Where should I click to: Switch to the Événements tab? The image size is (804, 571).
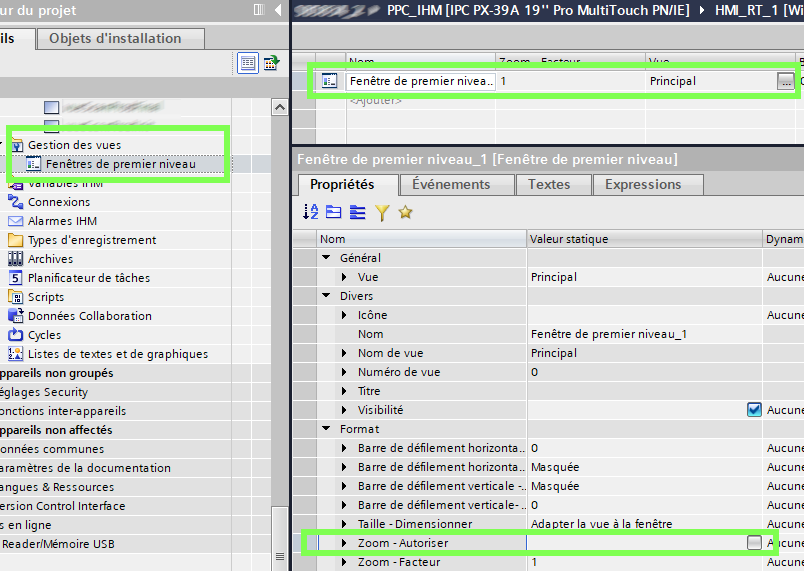pos(451,184)
